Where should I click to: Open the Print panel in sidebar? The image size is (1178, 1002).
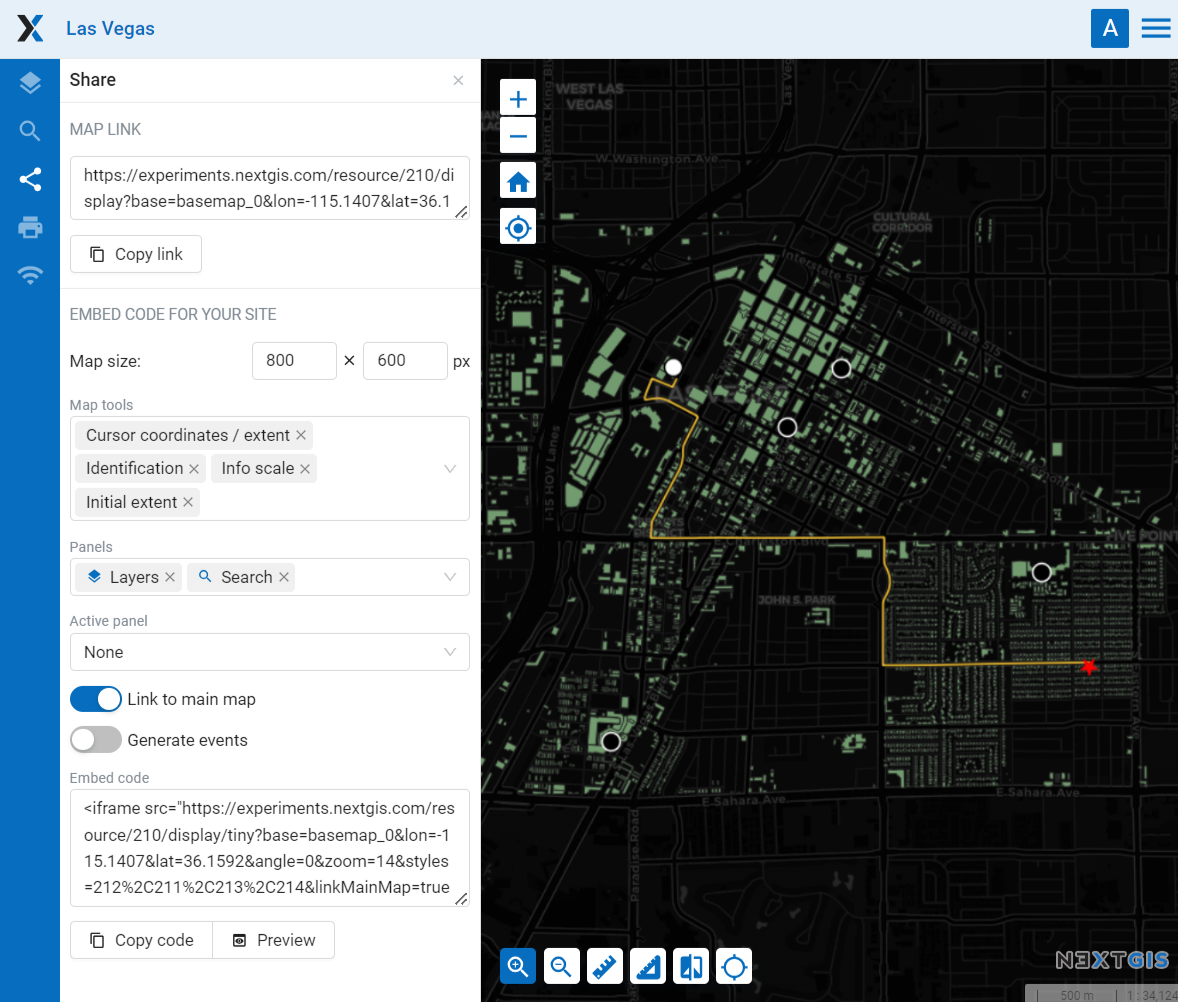pos(30,227)
